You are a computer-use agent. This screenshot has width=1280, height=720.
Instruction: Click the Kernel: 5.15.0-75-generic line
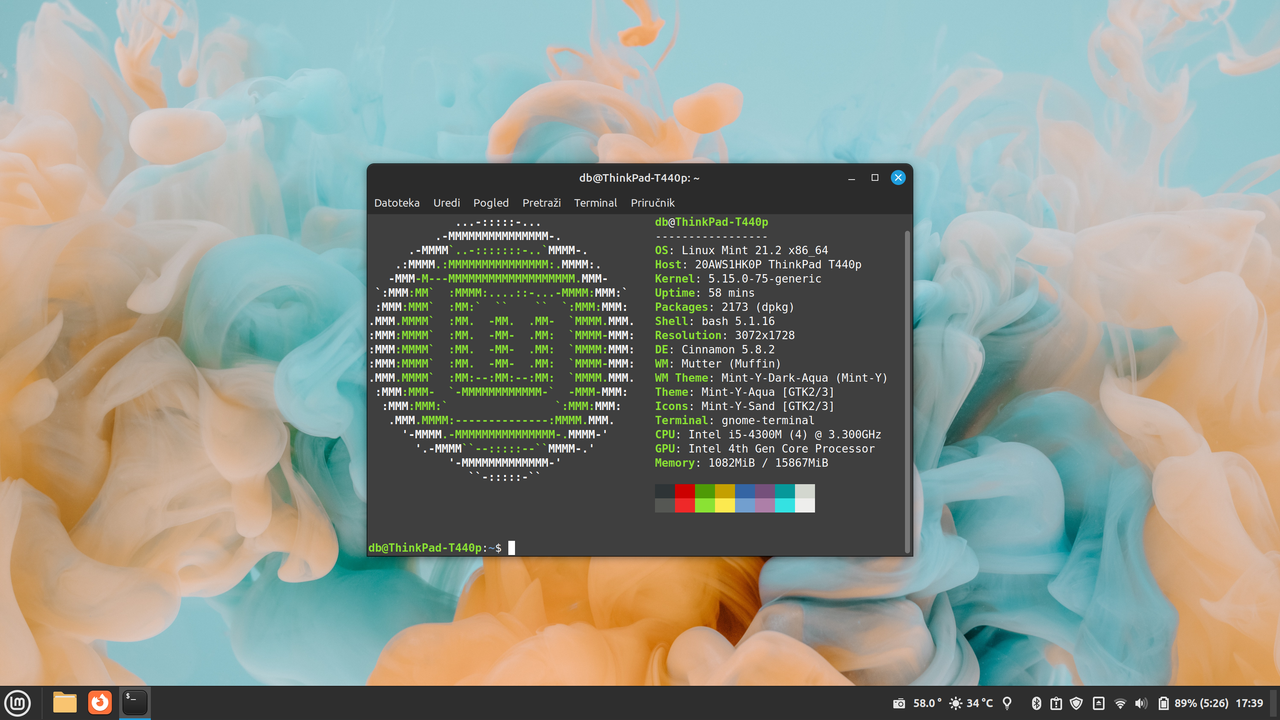coord(738,279)
